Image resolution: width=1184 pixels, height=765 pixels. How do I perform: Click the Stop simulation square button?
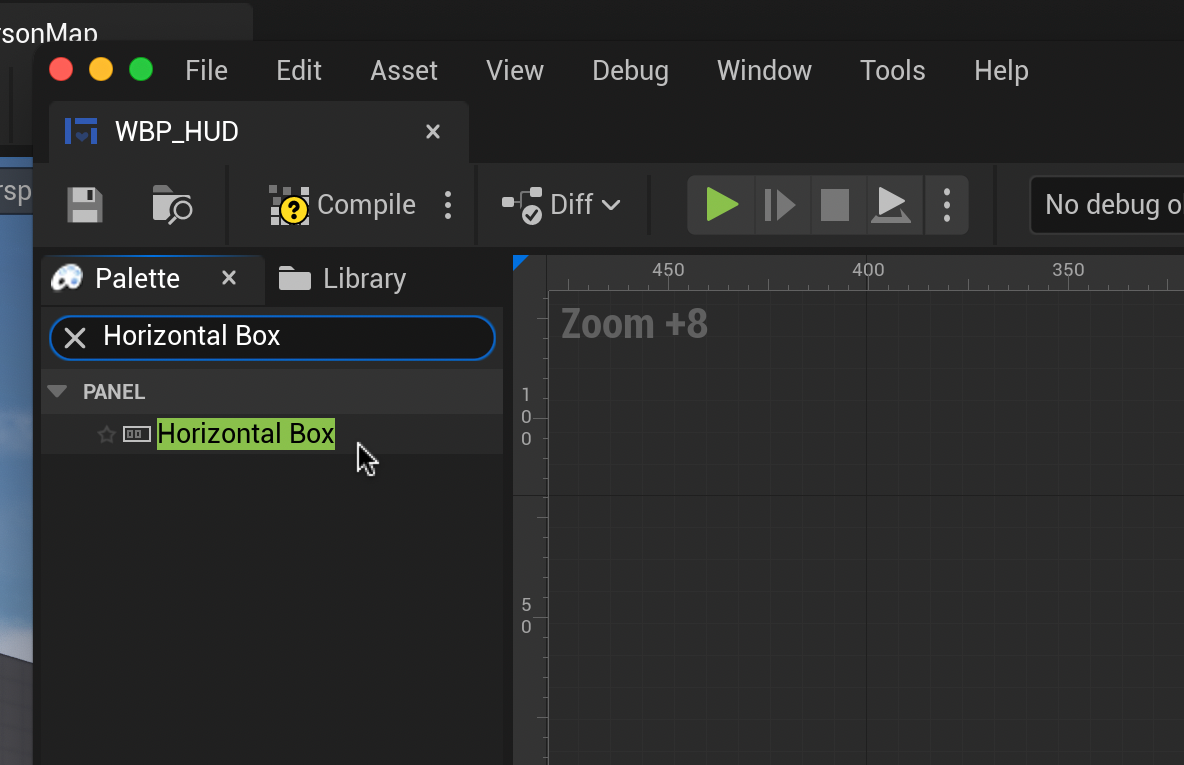pyautogui.click(x=835, y=205)
